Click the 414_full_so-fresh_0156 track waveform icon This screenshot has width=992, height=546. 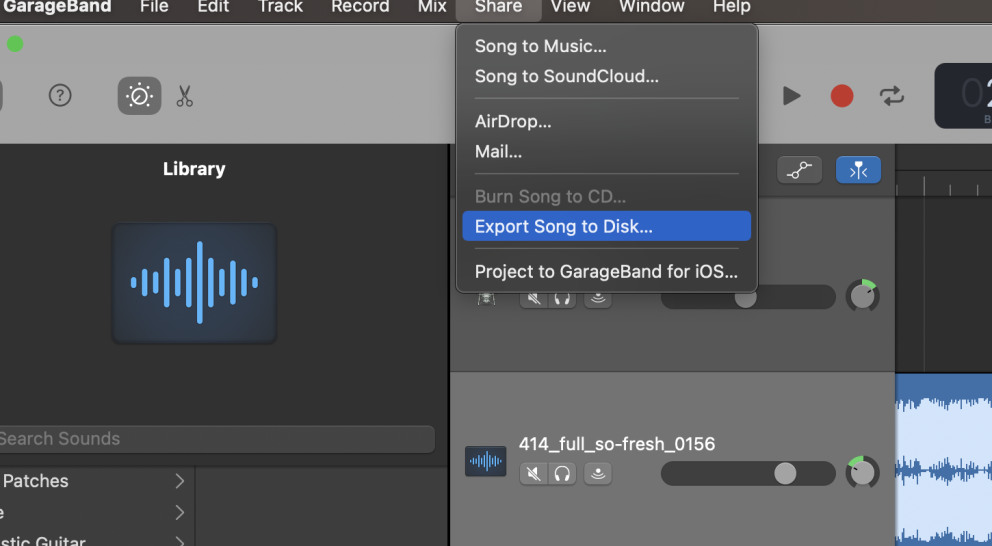(x=485, y=461)
